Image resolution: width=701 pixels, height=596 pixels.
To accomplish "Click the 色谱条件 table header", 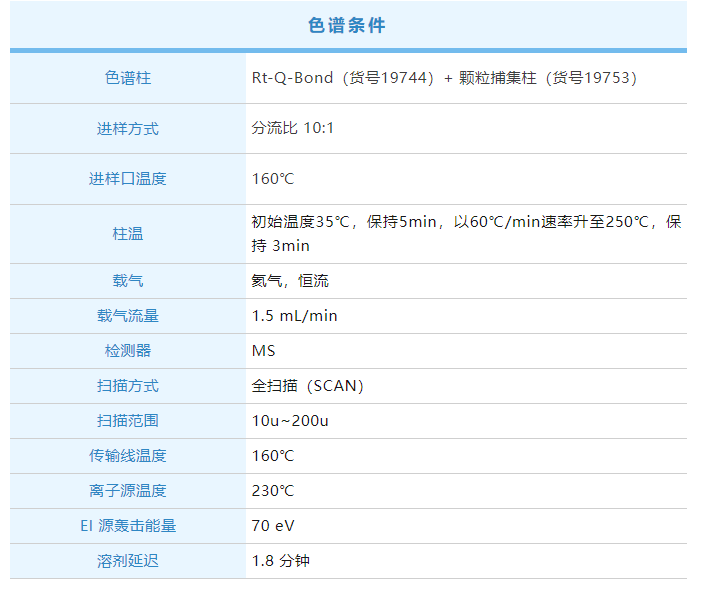I will click(x=347, y=26).
